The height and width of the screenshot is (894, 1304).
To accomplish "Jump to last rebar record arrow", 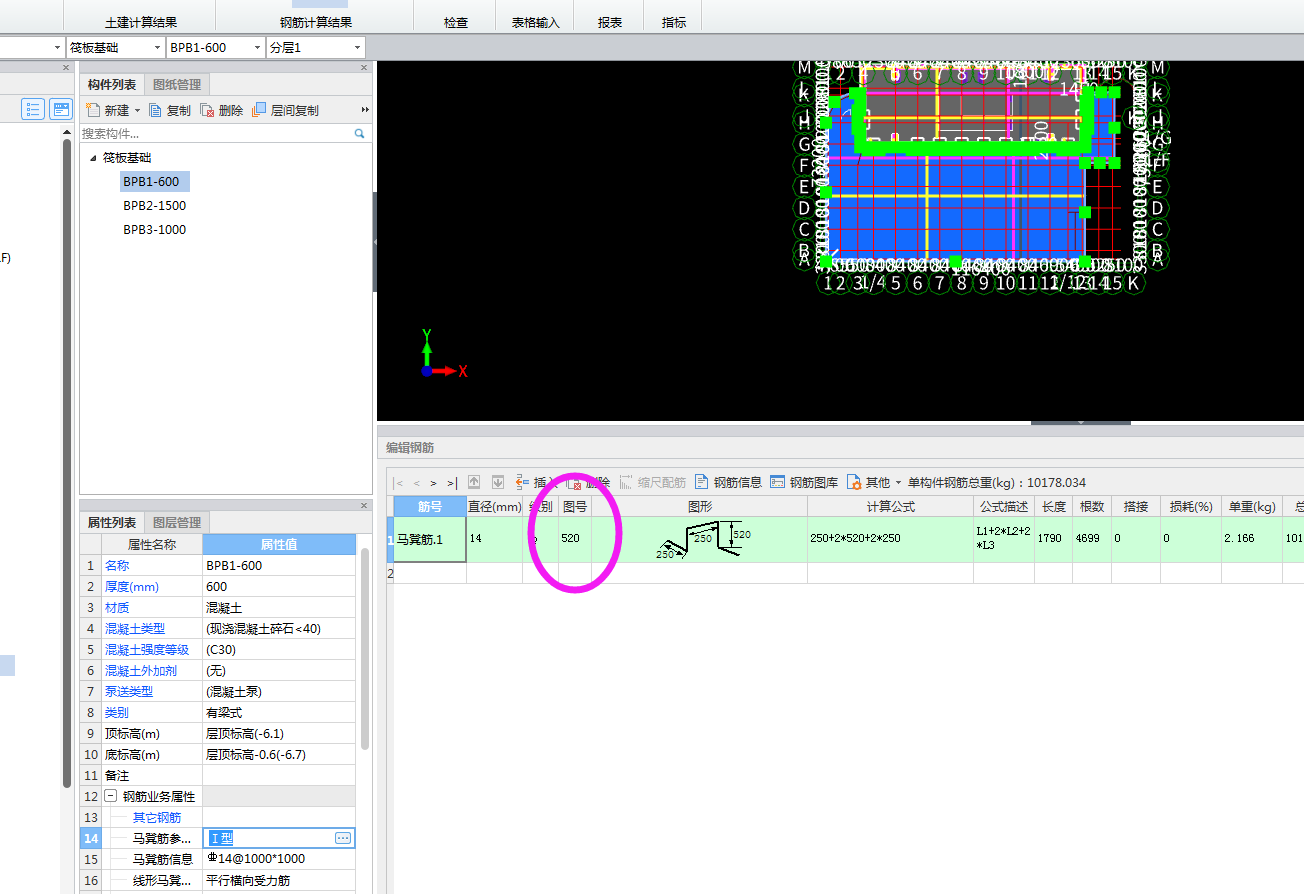I will (x=452, y=482).
